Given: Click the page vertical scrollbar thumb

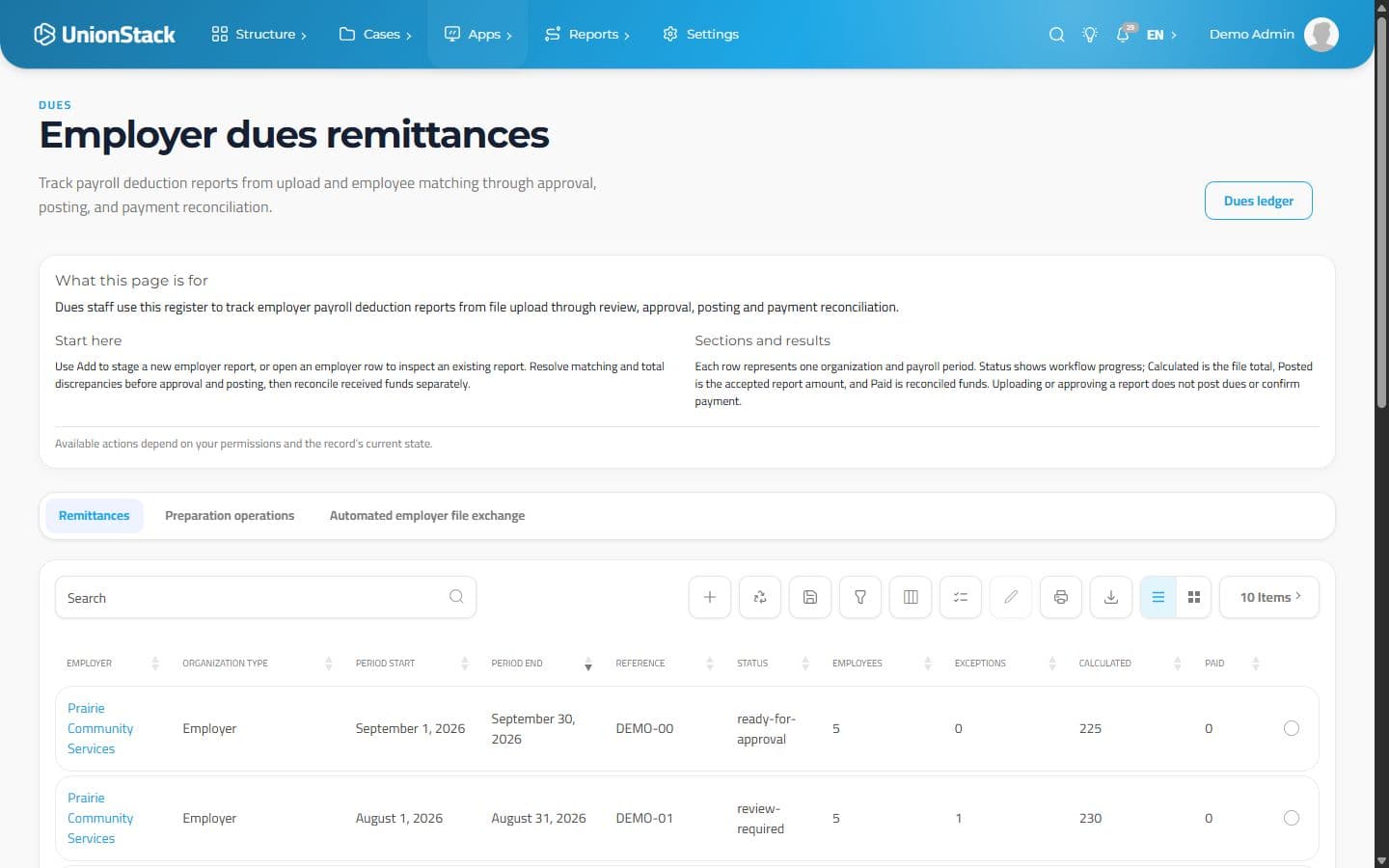Looking at the screenshot, I should pyautogui.click(x=1381, y=212).
